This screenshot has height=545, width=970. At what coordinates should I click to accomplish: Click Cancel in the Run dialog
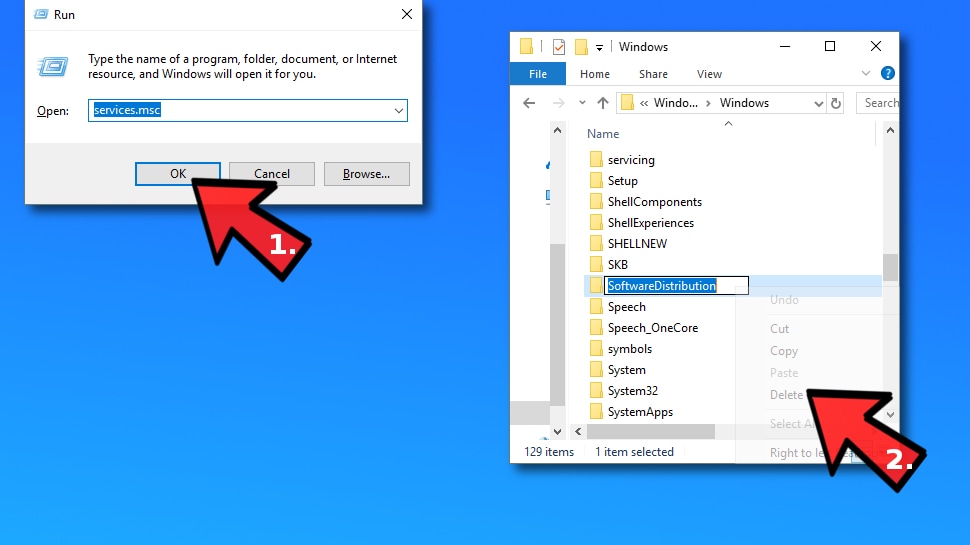coord(272,174)
